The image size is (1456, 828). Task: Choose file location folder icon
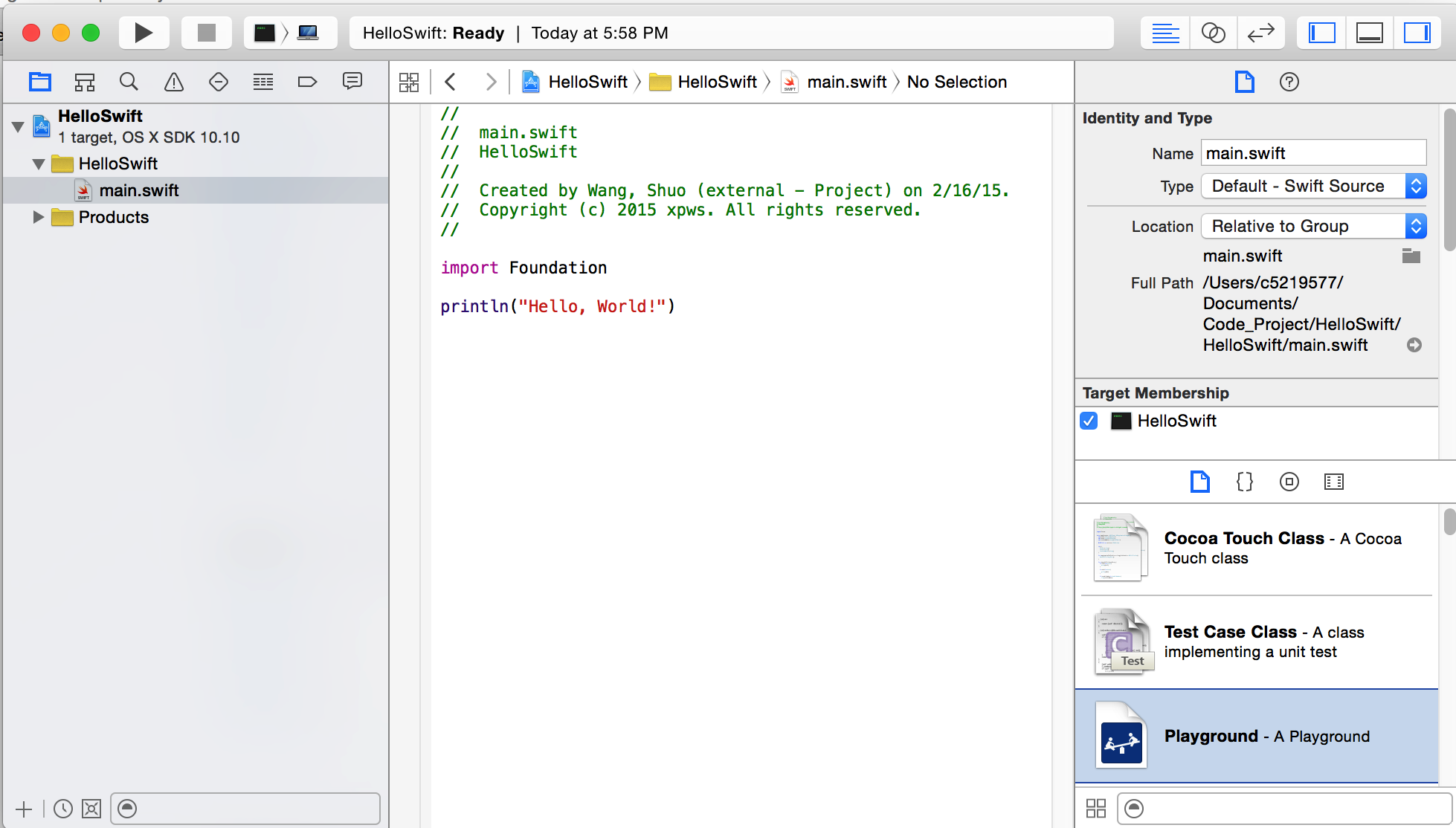1411,256
